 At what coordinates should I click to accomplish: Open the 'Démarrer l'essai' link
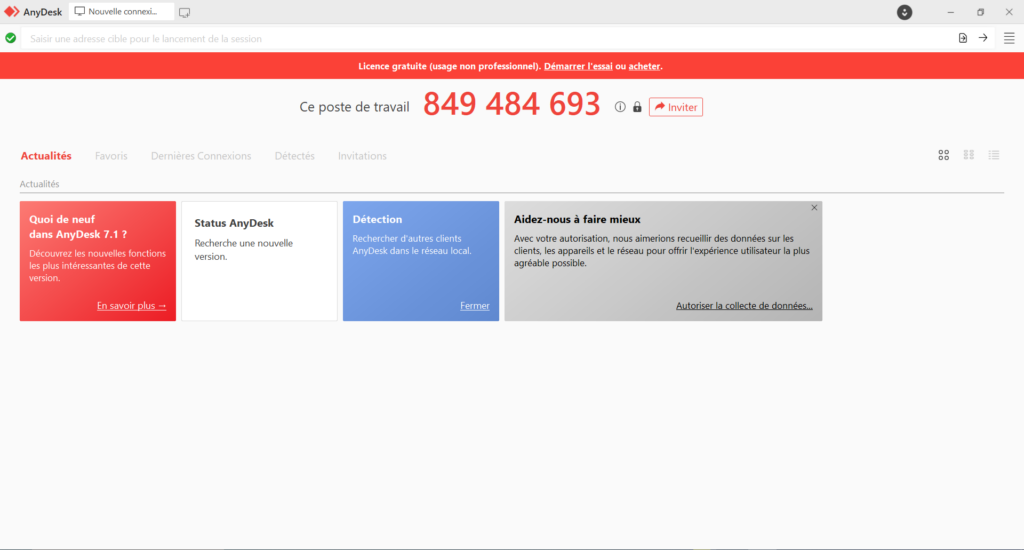tap(578, 66)
